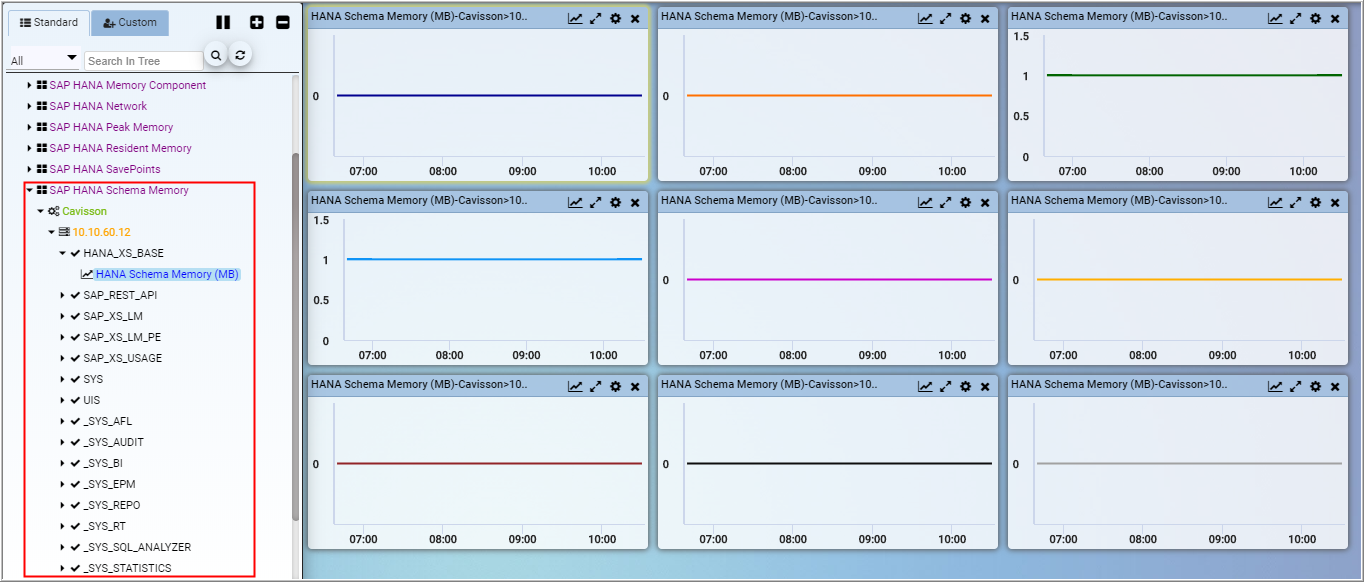1364x582 pixels.
Task: Maximize the dark red line graph panel
Action: (596, 387)
